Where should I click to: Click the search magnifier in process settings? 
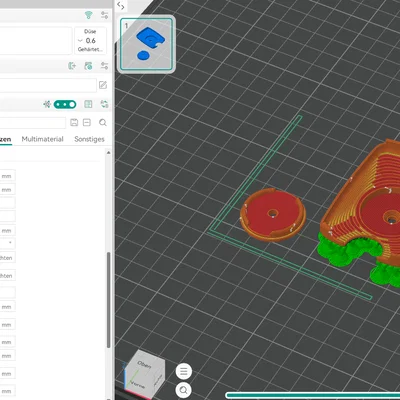[x=103, y=122]
